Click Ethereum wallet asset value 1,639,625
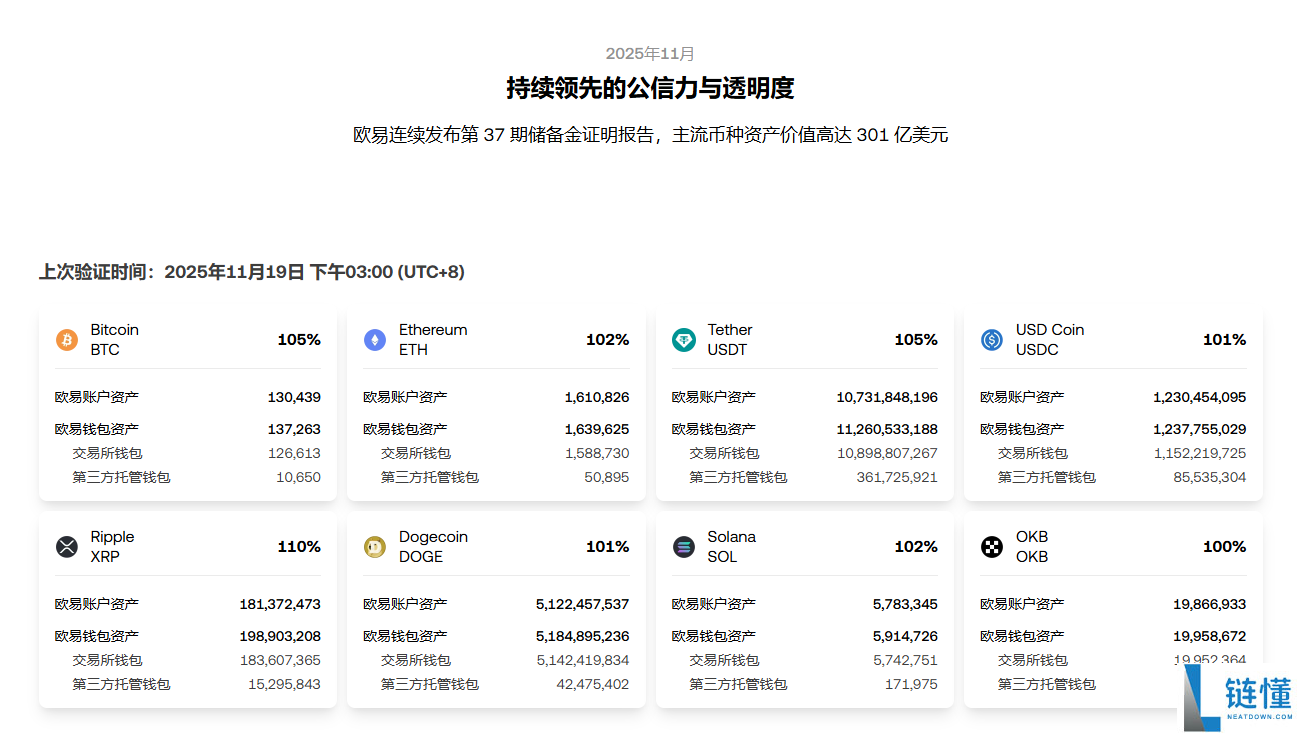 coord(597,429)
